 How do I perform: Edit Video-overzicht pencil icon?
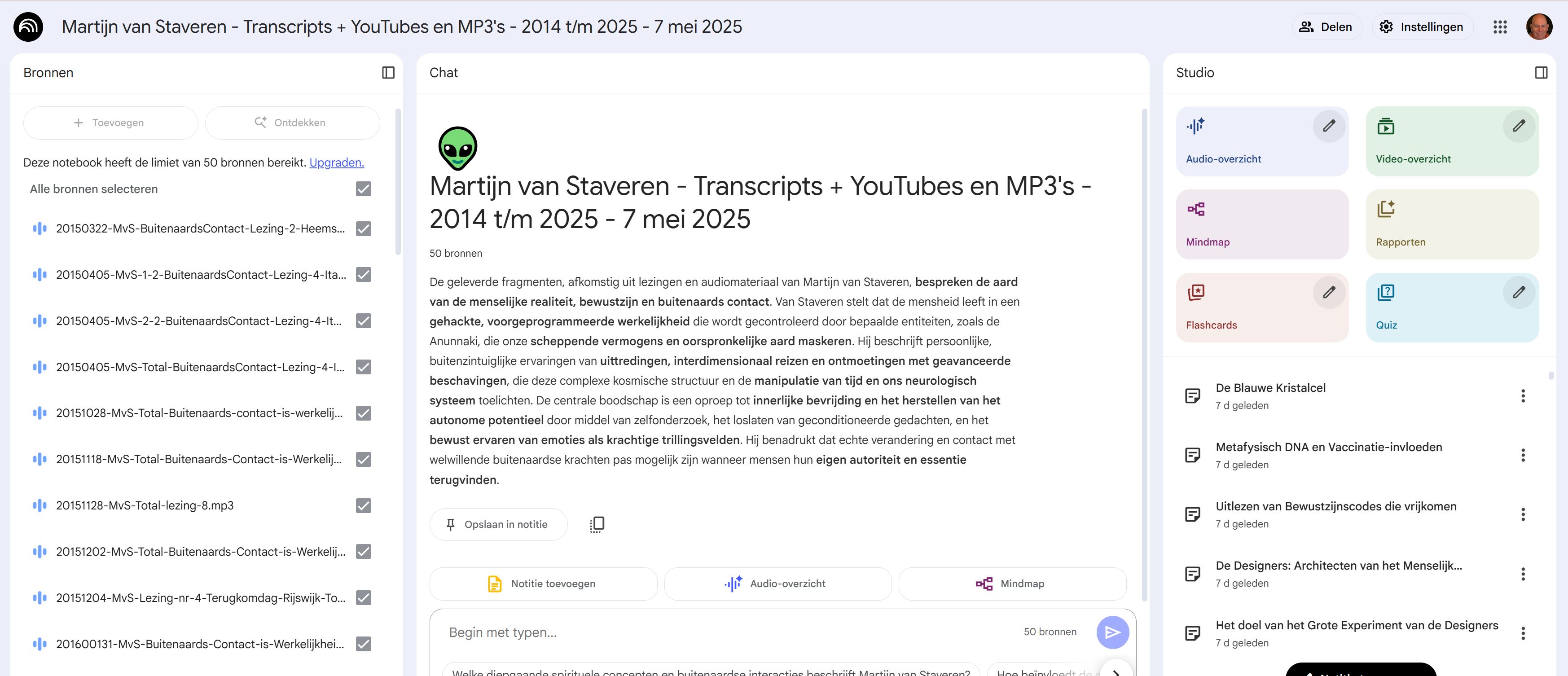tap(1519, 126)
